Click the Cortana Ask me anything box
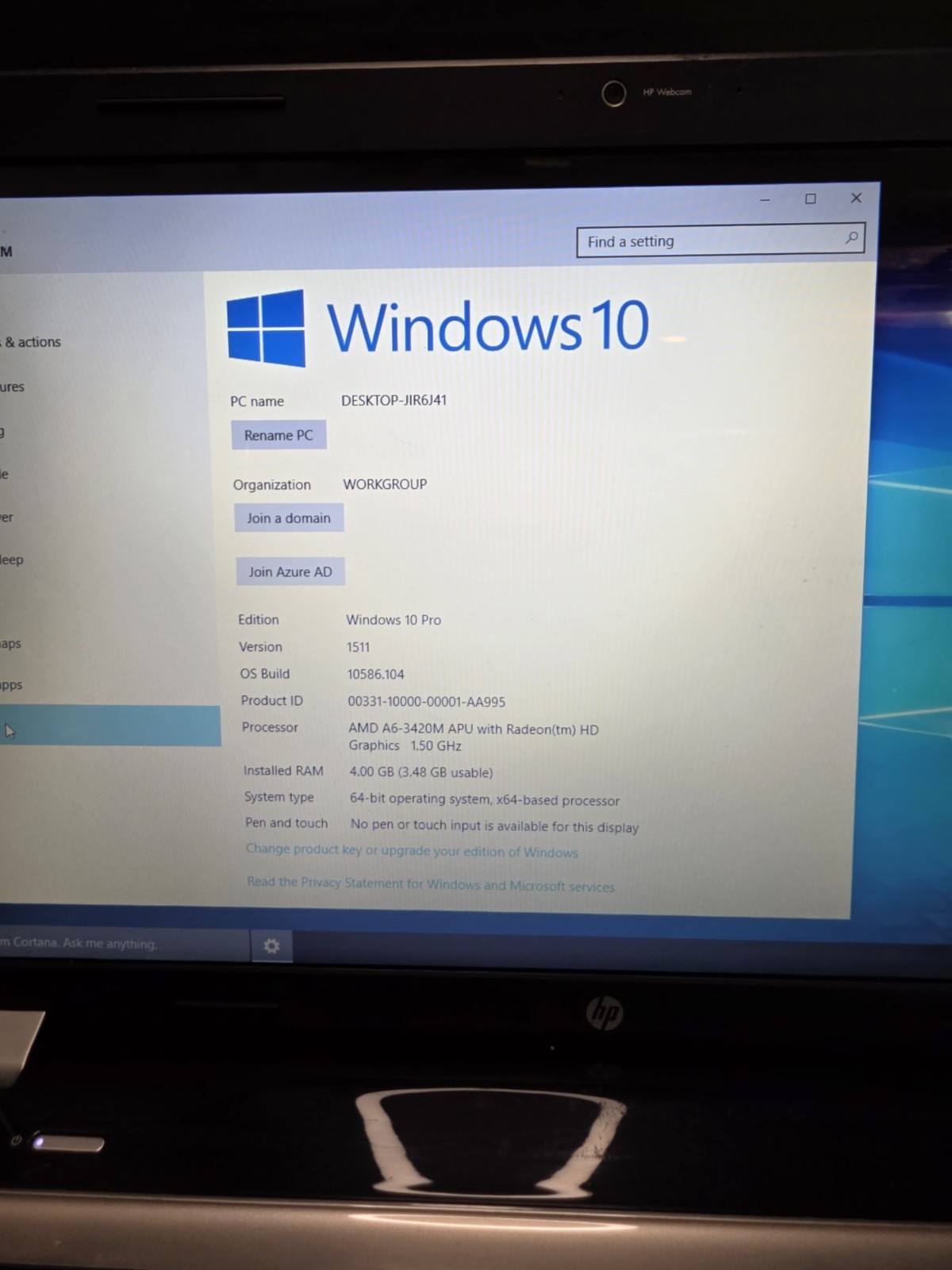This screenshot has width=952, height=1270. click(125, 943)
